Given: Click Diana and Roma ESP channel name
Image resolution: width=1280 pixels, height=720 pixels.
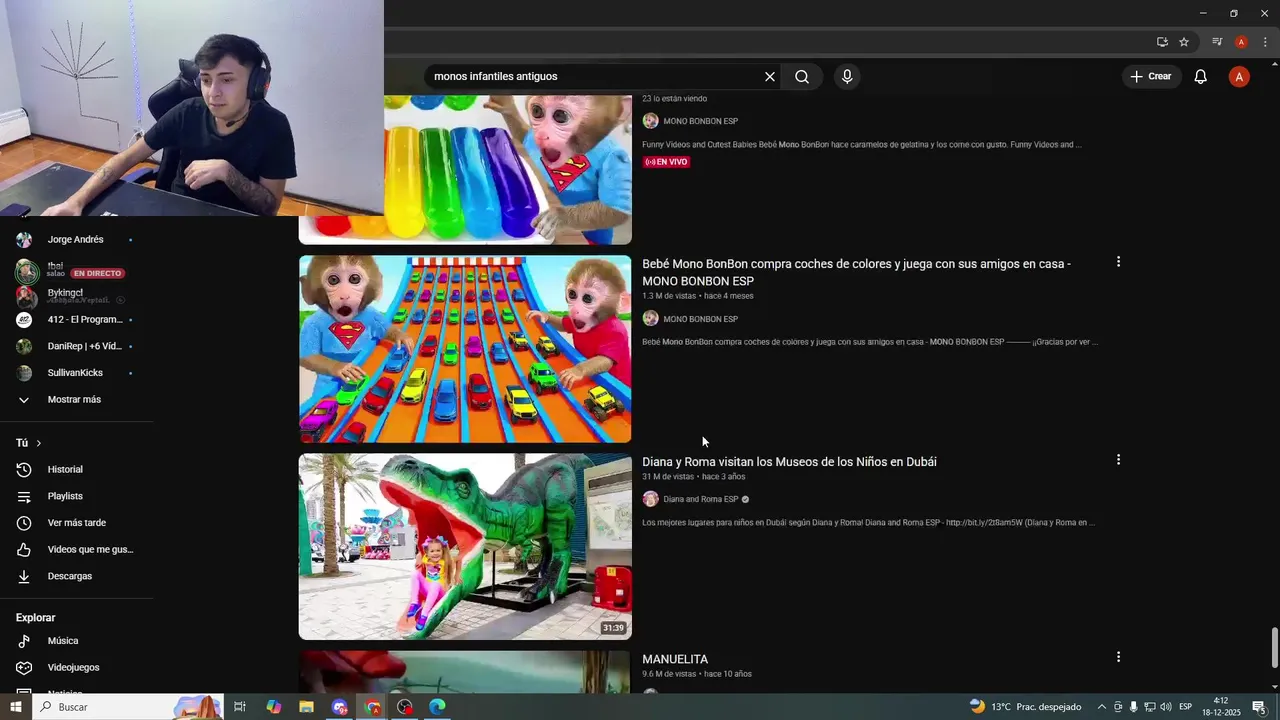Looking at the screenshot, I should point(701,499).
